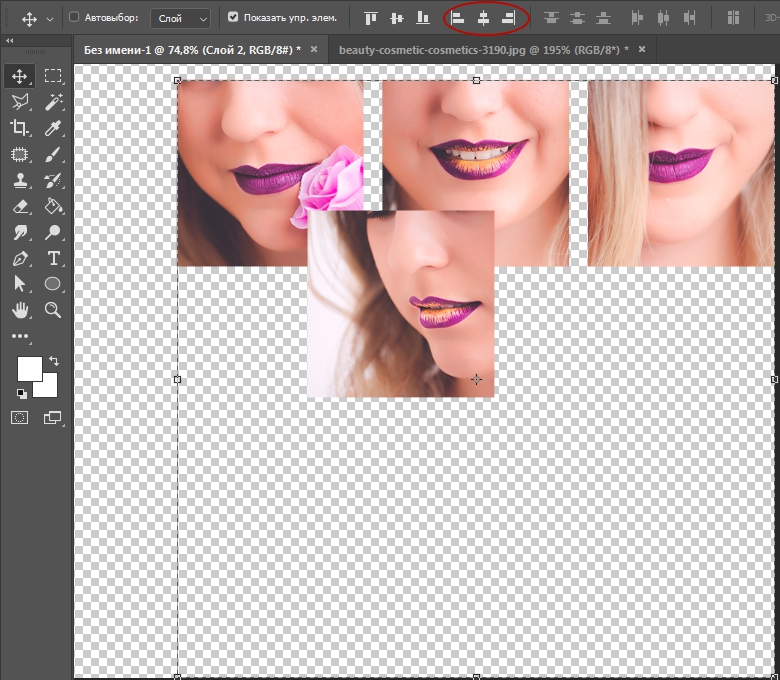Viewport: 780px width, 680px height.
Task: Align left edges of layers
Action: pos(457,18)
